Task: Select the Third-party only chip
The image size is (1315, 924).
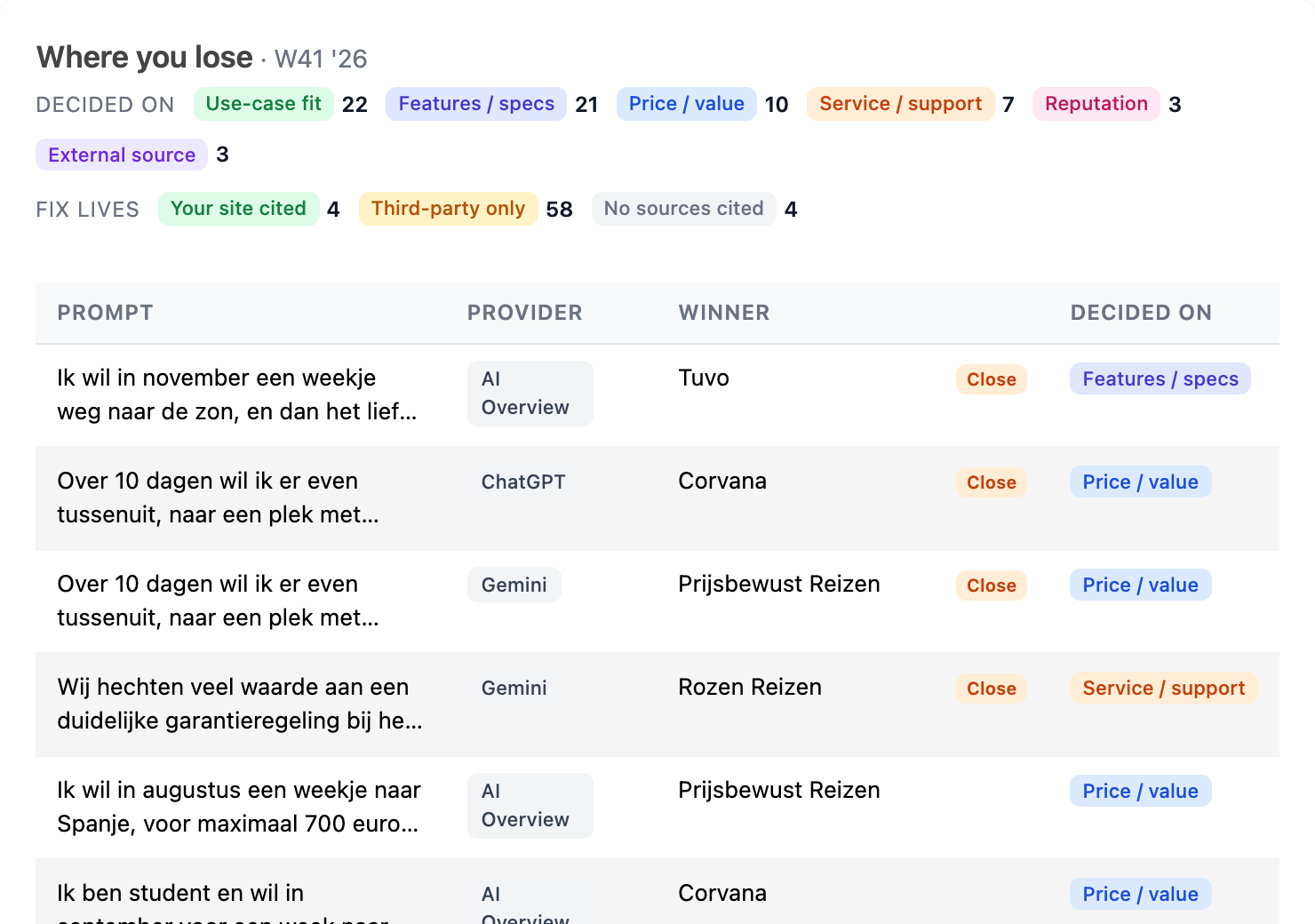Action: point(448,209)
